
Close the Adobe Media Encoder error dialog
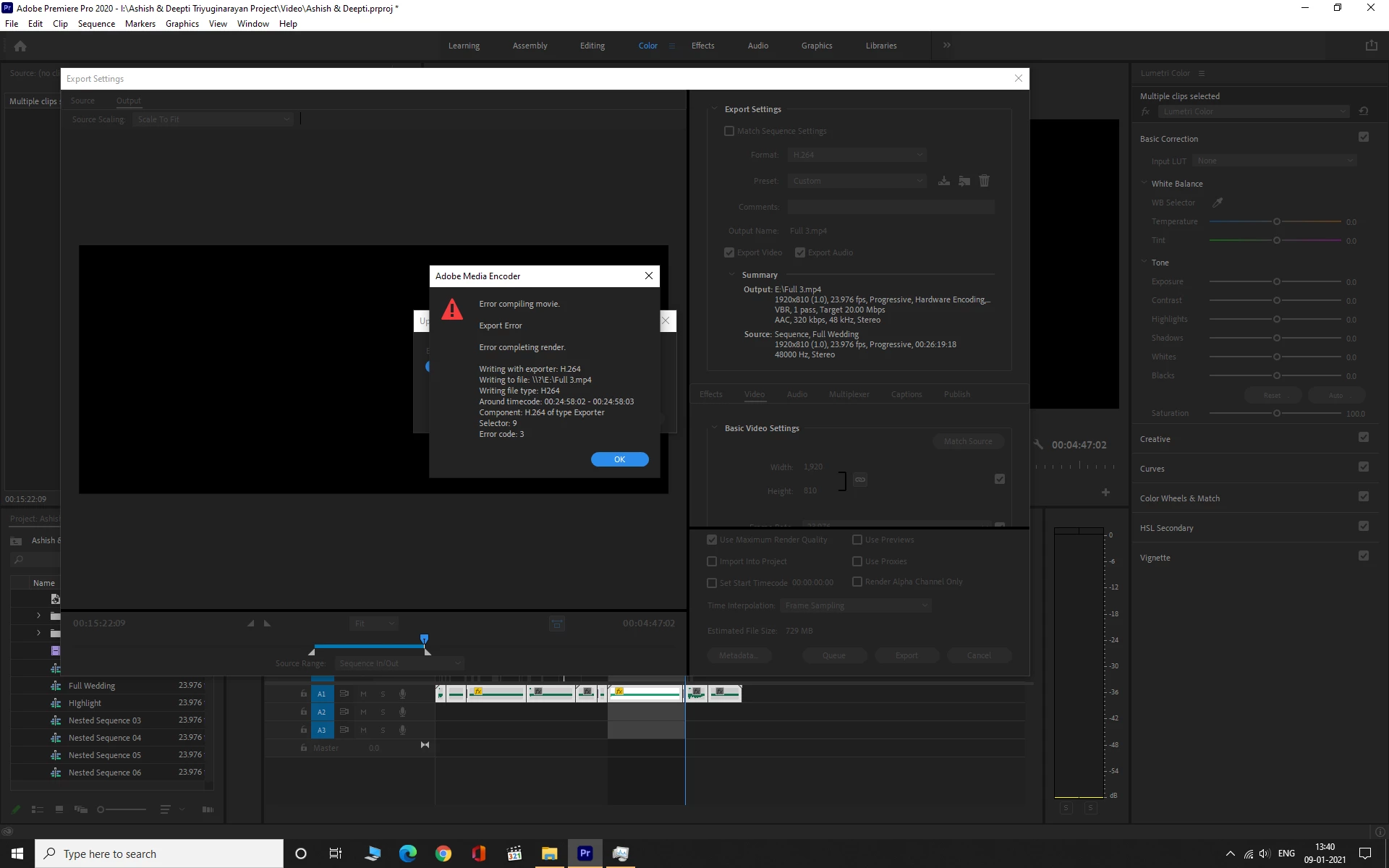pos(649,276)
